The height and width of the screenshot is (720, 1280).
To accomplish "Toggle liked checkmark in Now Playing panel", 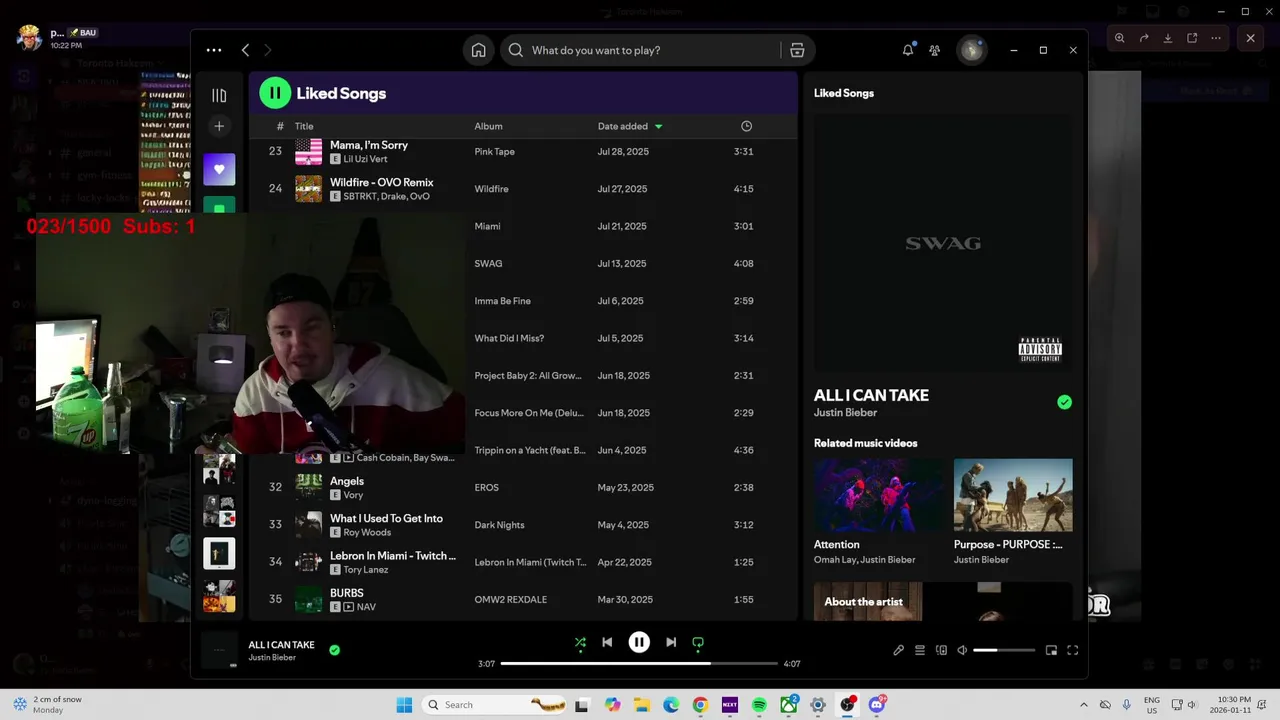I will point(1064,402).
